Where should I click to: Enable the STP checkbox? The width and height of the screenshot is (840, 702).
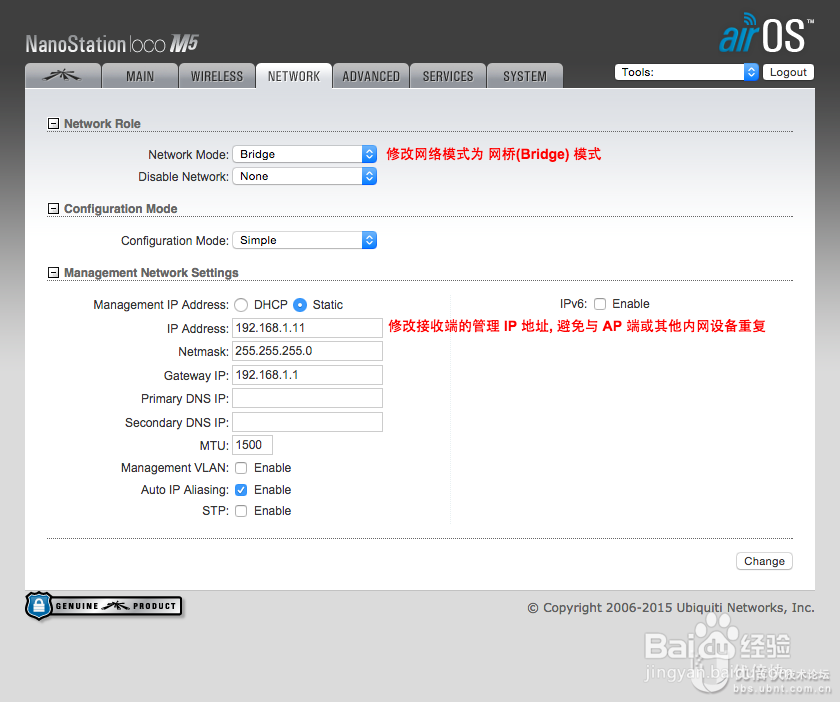(x=241, y=511)
